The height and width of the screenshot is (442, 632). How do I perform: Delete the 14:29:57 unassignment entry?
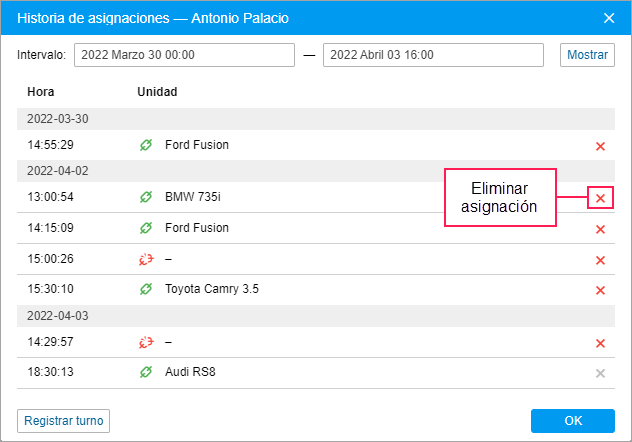[600, 343]
